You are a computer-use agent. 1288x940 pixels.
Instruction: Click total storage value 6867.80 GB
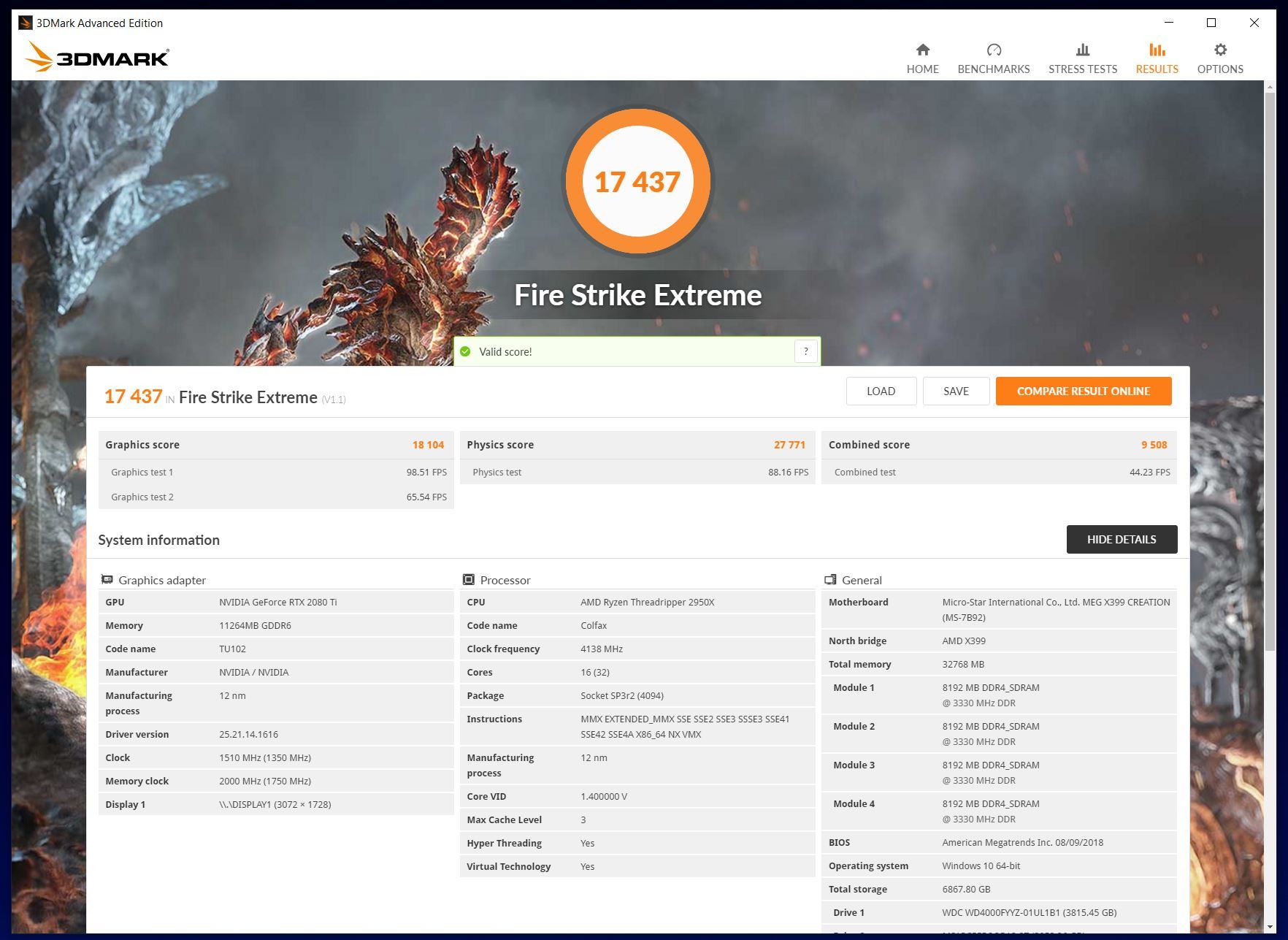click(x=965, y=890)
